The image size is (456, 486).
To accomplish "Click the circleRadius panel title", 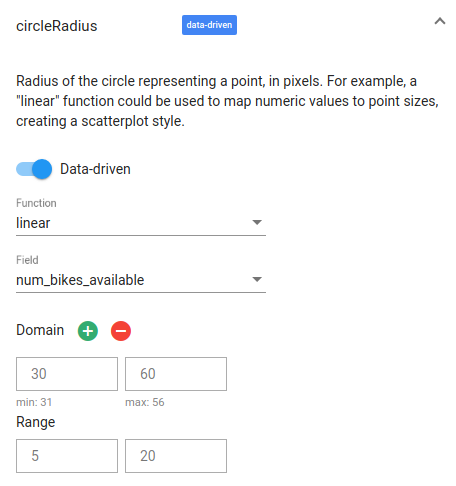I will click(57, 26).
